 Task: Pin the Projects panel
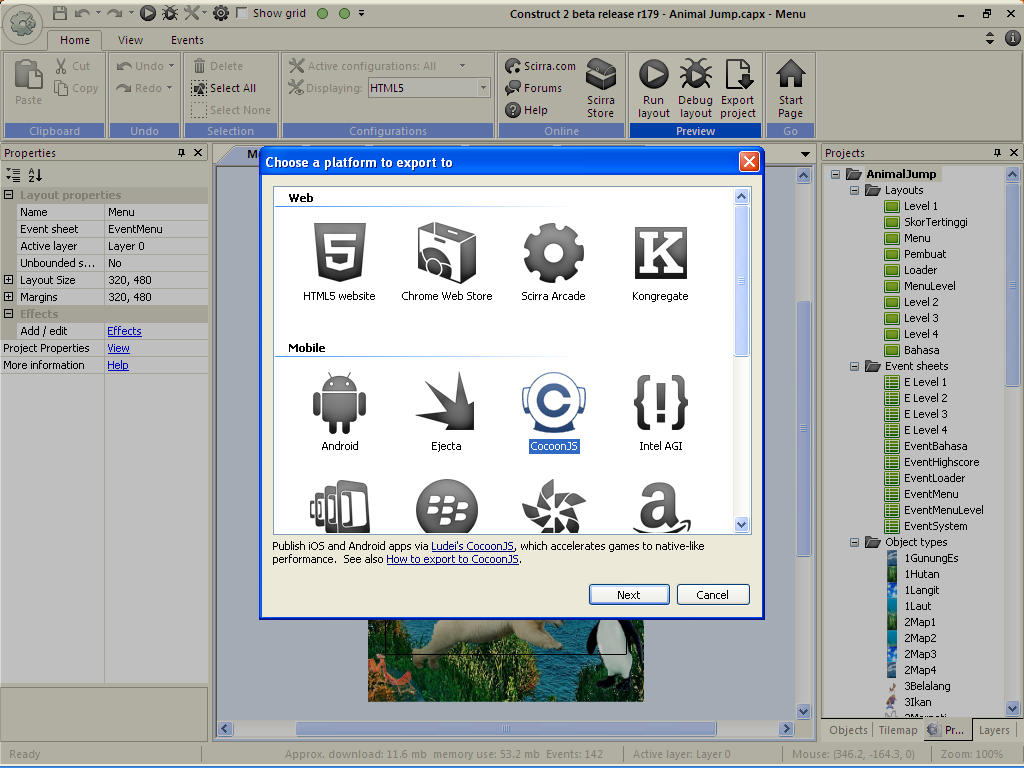pyautogui.click(x=997, y=152)
